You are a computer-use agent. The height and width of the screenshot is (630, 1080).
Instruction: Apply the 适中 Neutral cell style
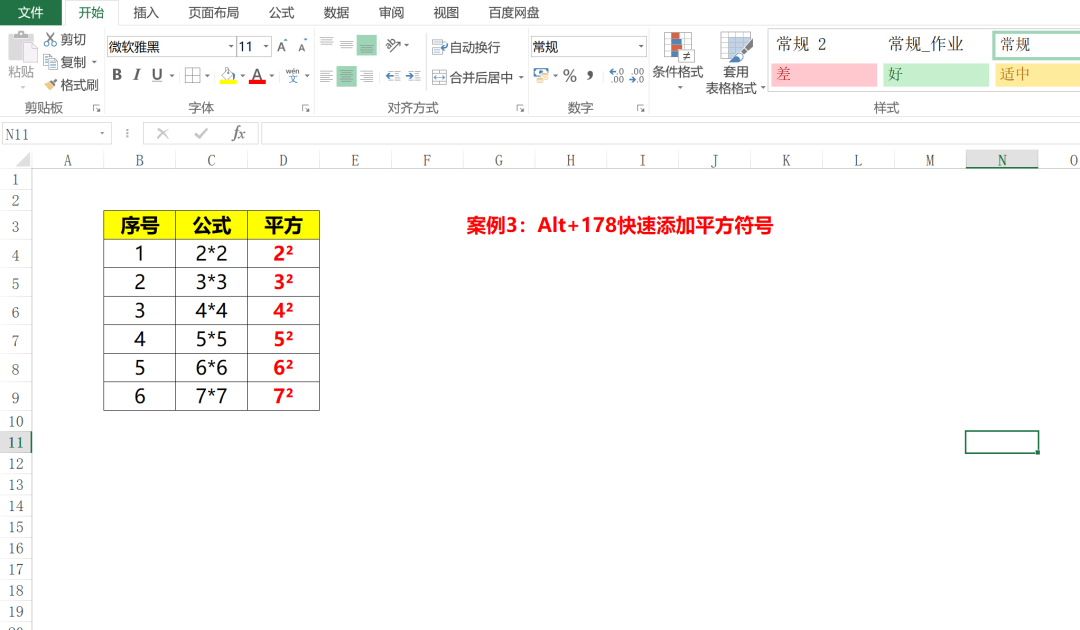point(1037,74)
